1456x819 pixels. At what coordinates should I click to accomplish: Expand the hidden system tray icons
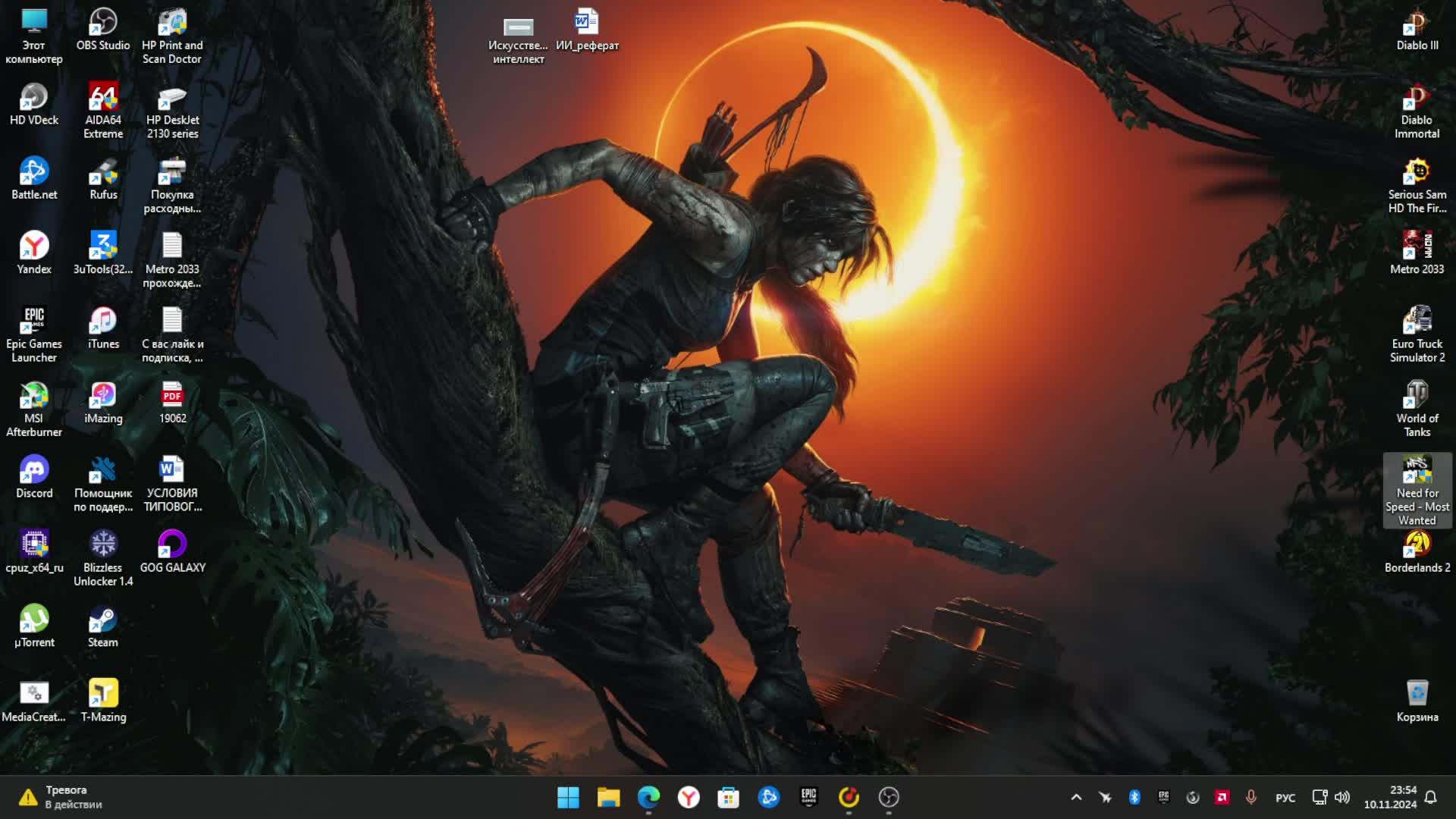tap(1076, 797)
